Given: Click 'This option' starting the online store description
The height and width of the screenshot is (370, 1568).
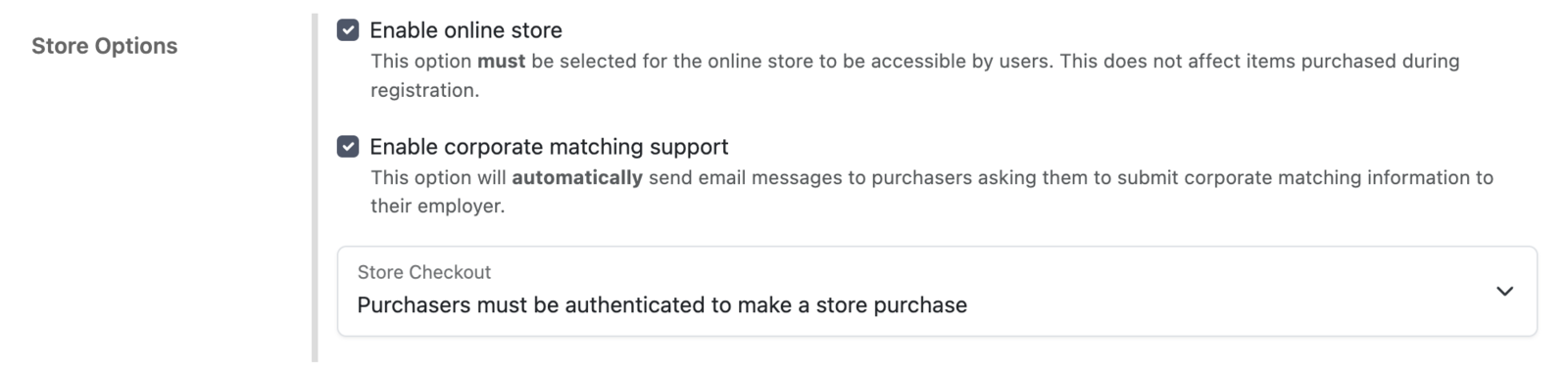Looking at the screenshot, I should 420,61.
